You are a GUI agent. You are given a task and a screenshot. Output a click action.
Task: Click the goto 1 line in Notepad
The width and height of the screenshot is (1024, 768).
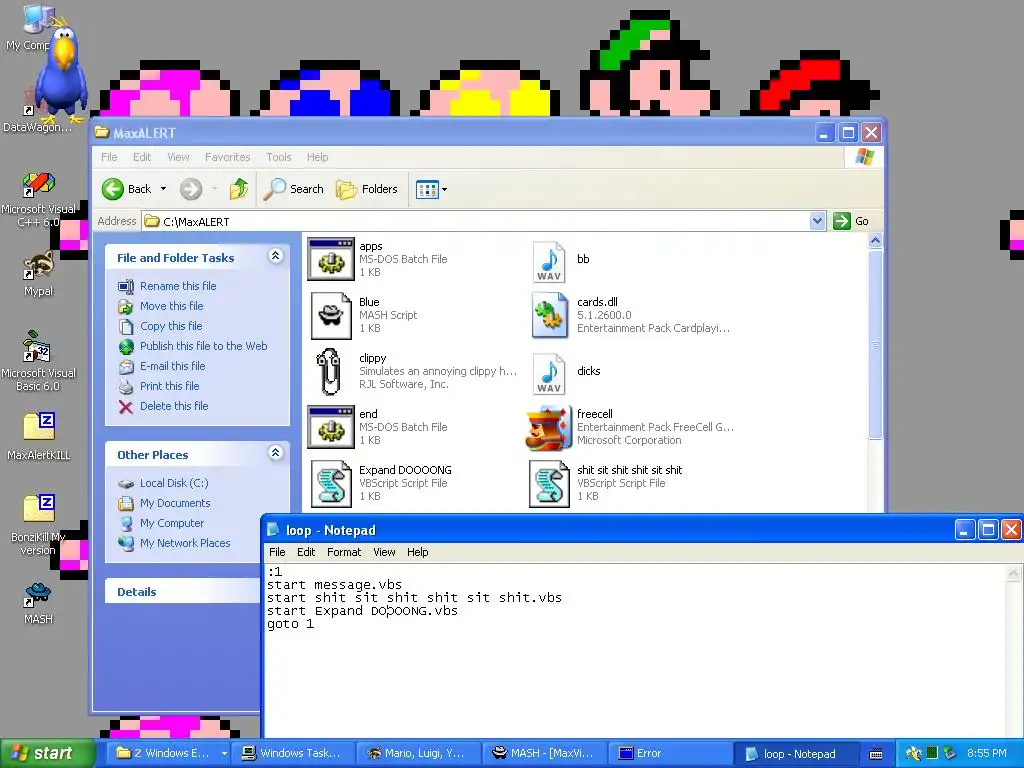point(291,624)
